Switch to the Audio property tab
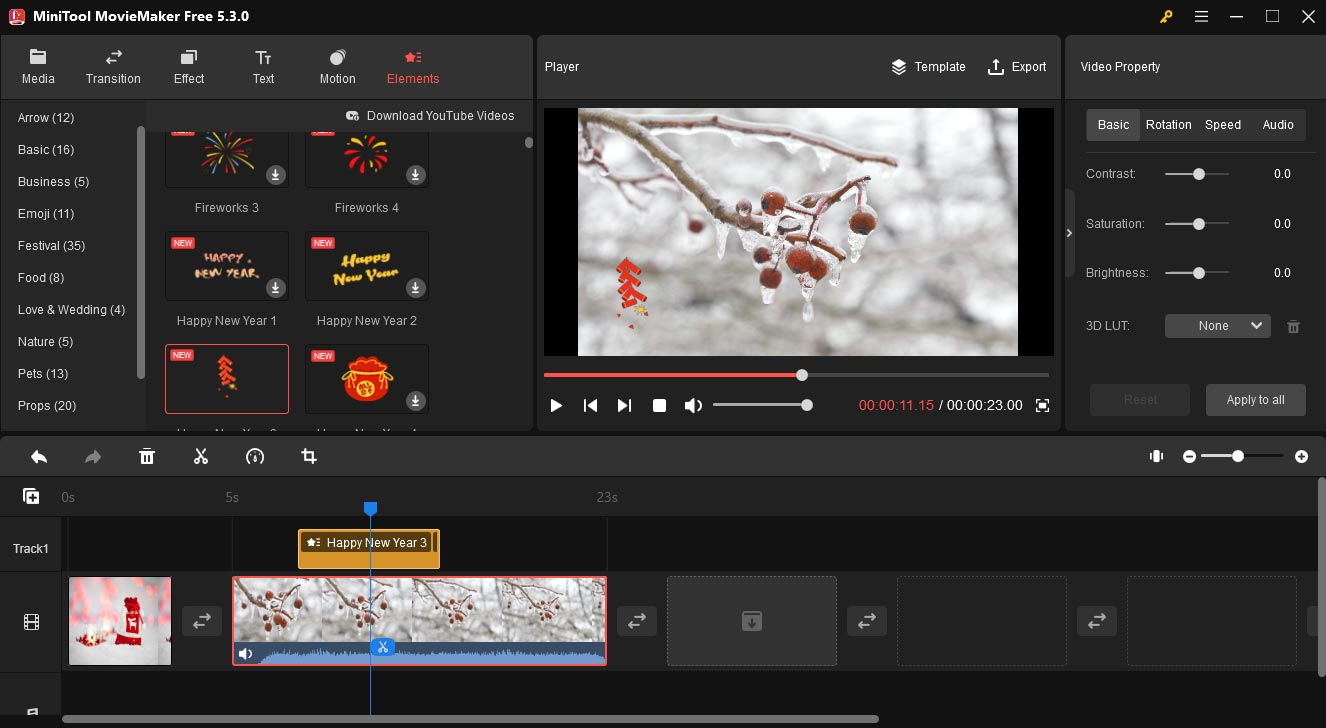1326x728 pixels. (1278, 125)
